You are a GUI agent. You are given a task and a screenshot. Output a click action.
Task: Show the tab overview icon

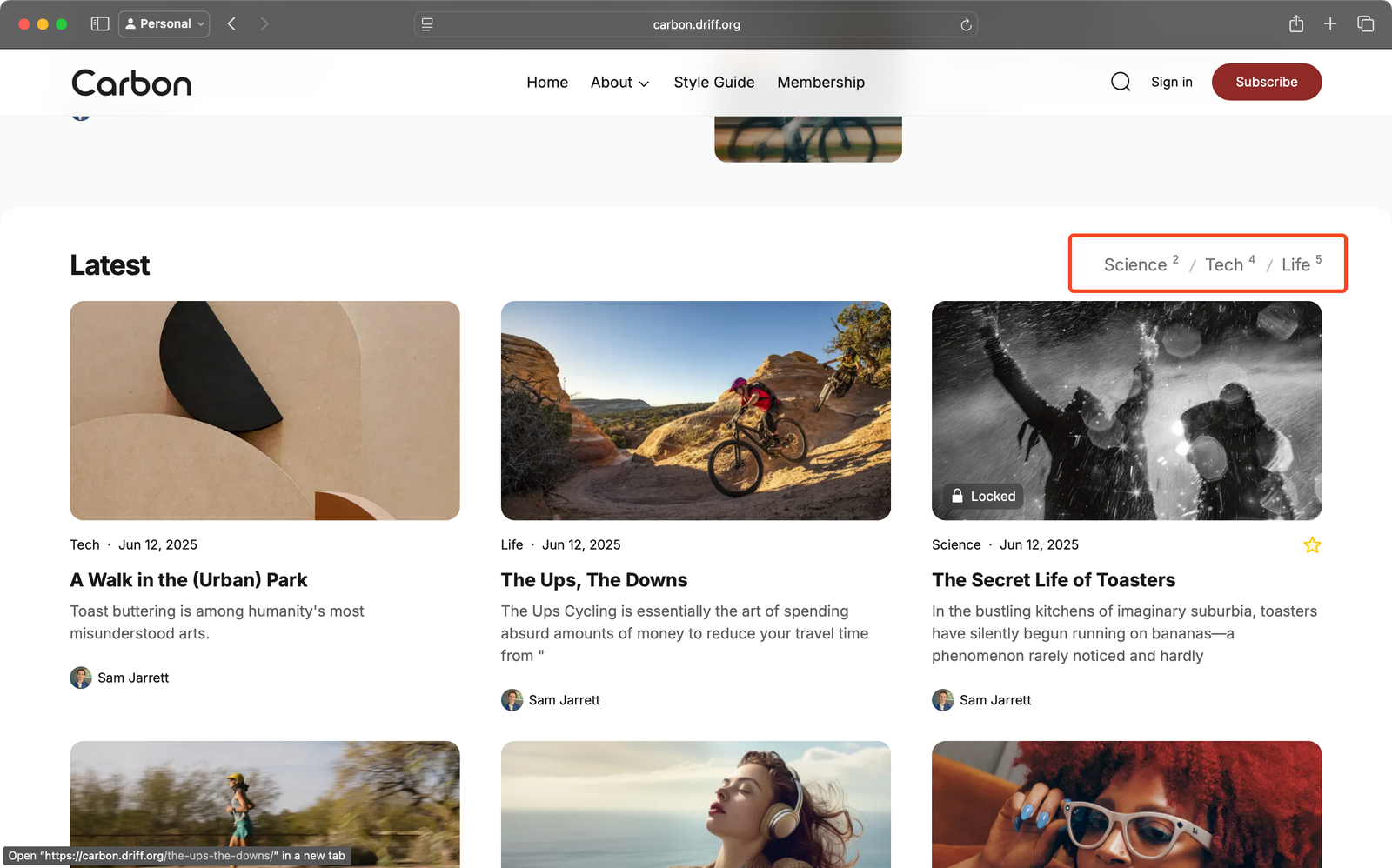pyautogui.click(x=1366, y=23)
